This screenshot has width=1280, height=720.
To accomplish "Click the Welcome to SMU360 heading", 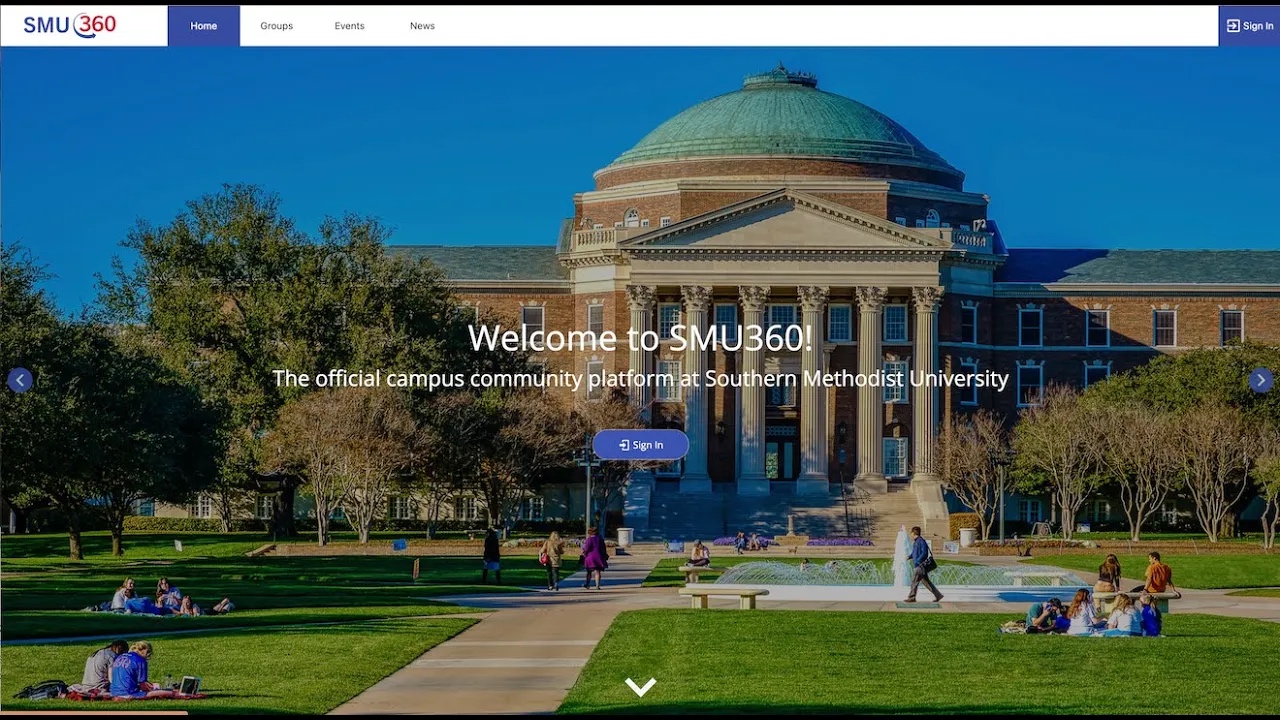I will 640,338.
